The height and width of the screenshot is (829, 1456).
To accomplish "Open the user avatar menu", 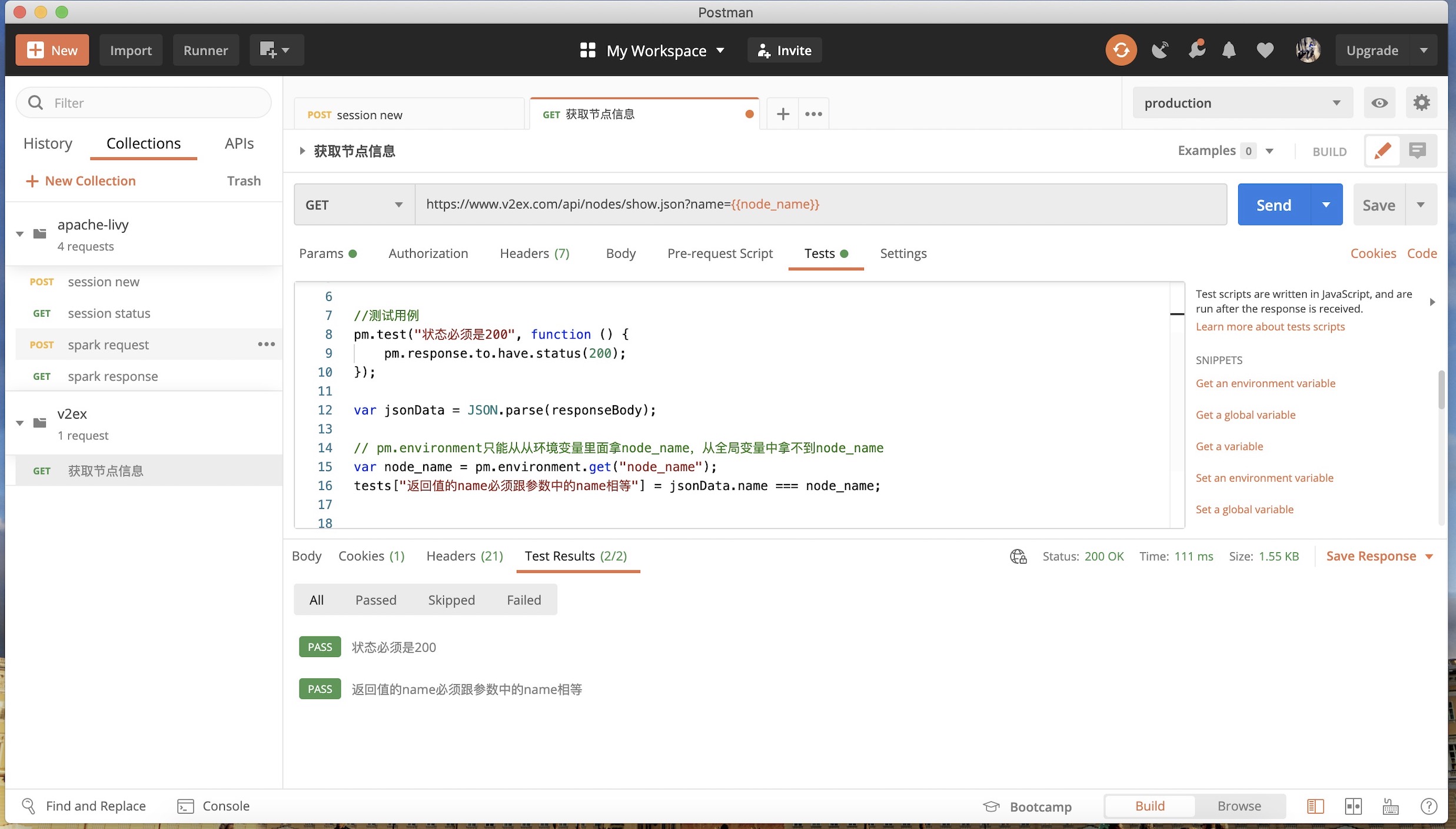I will (1308, 50).
